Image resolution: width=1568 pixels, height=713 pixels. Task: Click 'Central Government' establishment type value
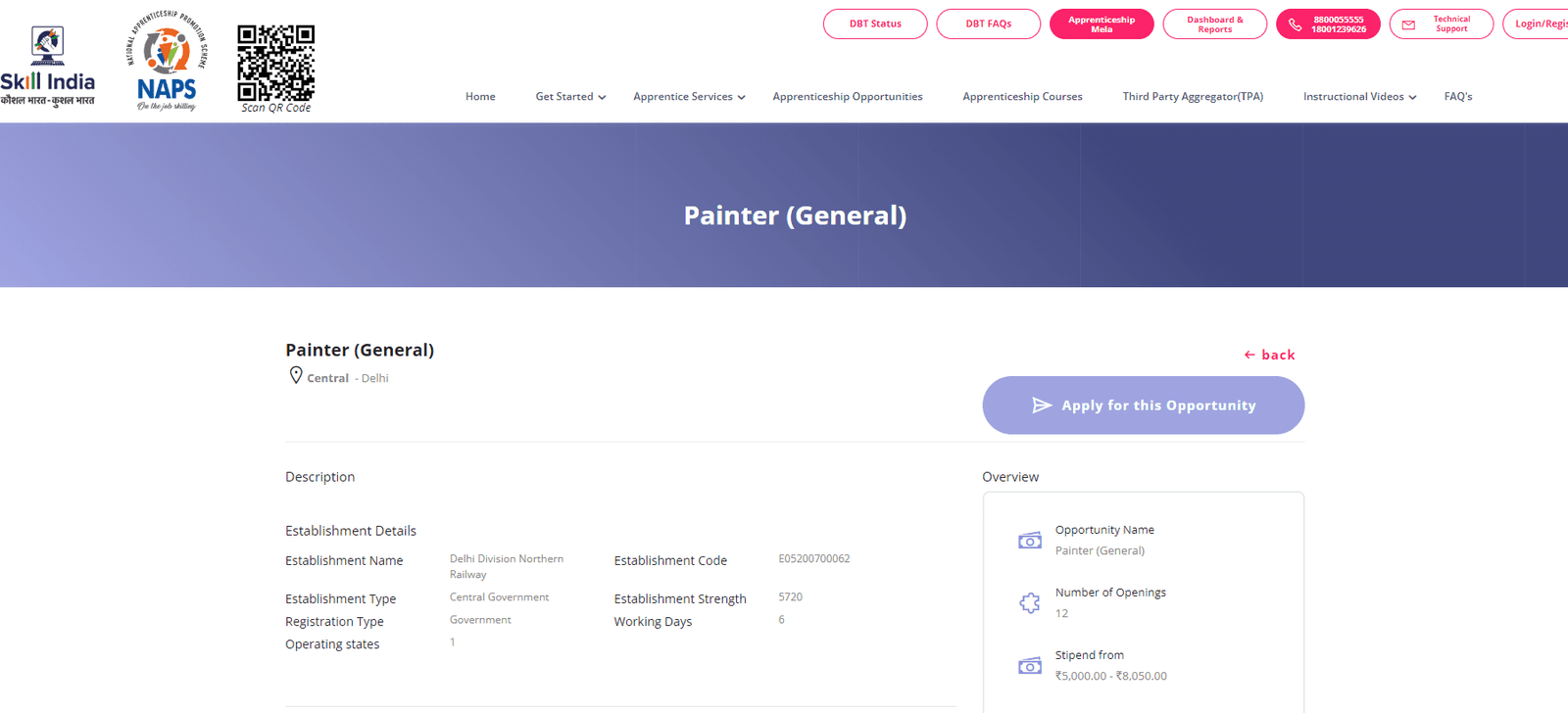pos(499,597)
